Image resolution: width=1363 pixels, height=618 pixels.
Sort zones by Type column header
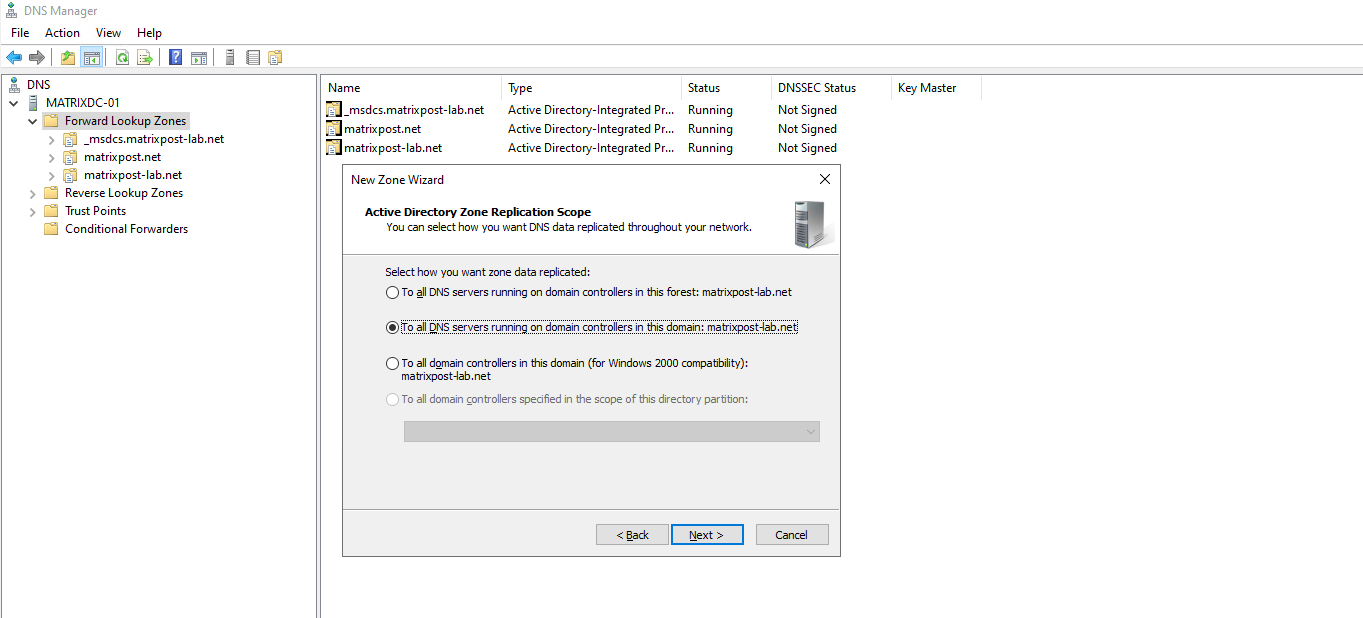pos(591,88)
